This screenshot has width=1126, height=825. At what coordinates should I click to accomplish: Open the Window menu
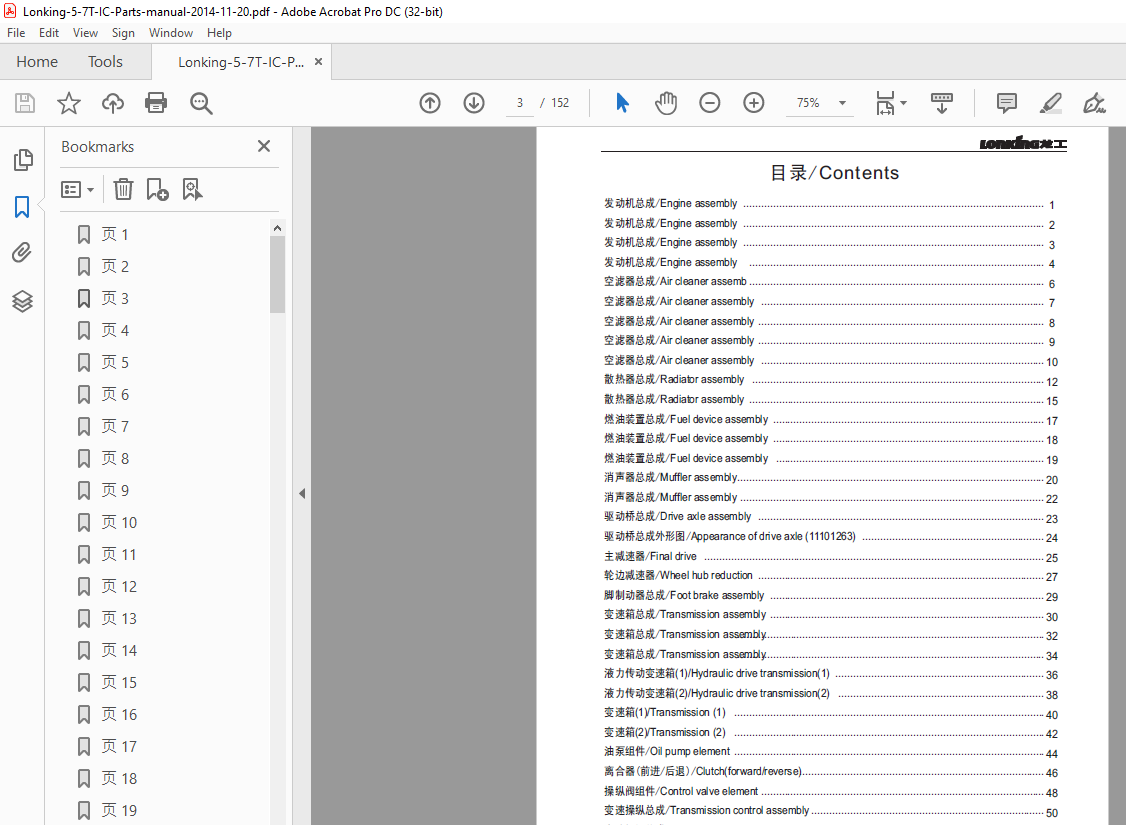pyautogui.click(x=171, y=33)
